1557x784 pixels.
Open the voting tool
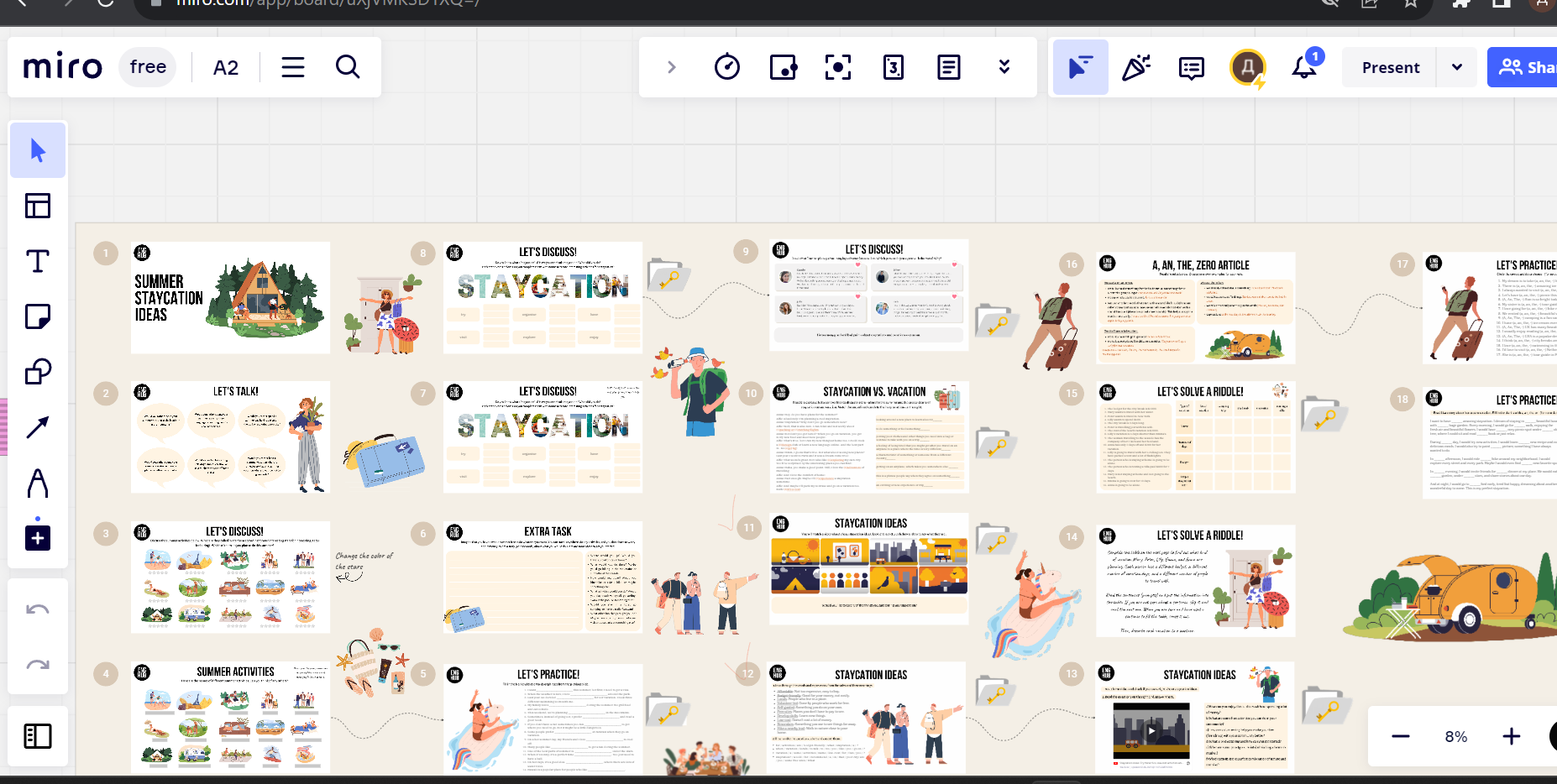(x=894, y=67)
